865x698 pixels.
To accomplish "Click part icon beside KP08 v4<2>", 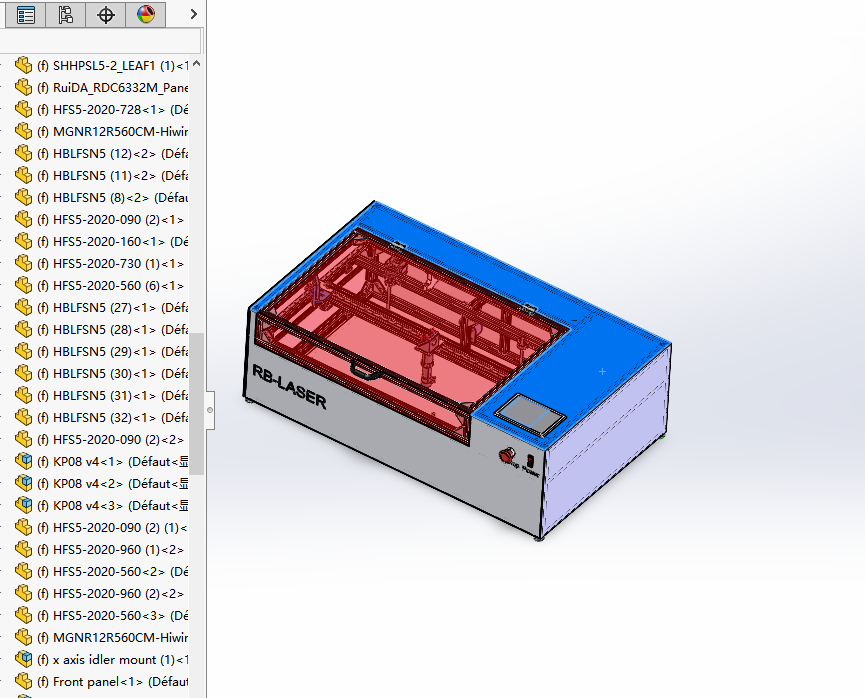I will tap(23, 483).
